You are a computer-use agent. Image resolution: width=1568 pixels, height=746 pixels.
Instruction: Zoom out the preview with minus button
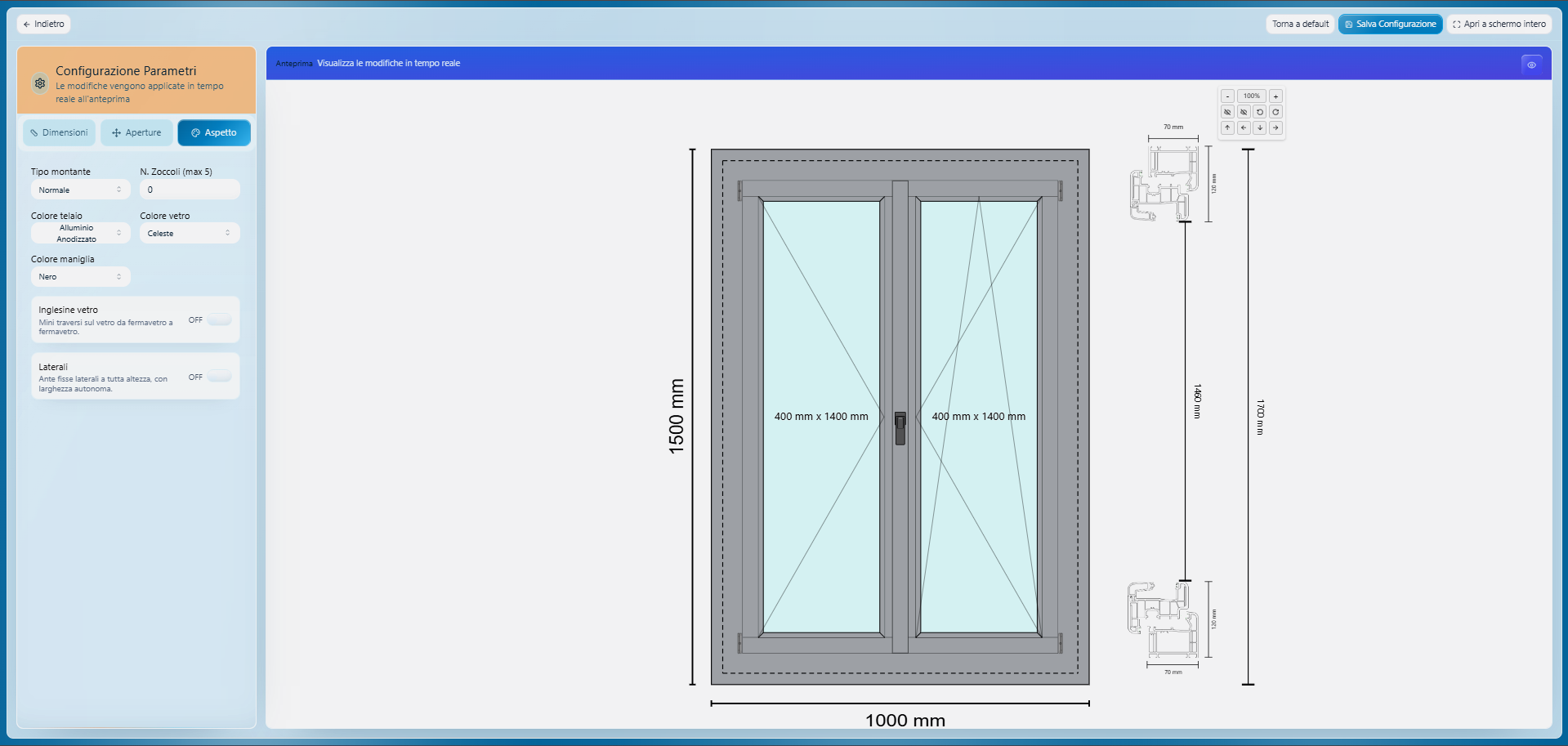click(1227, 96)
